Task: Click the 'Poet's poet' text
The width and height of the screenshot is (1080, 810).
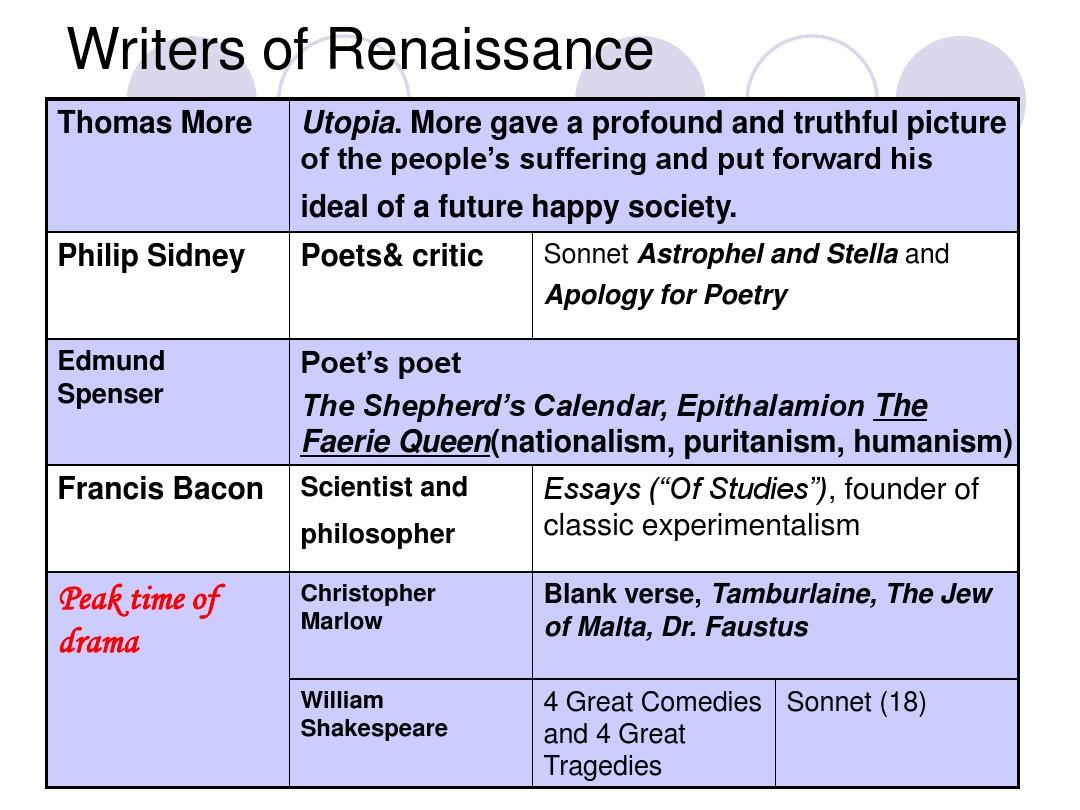Action: (381, 363)
